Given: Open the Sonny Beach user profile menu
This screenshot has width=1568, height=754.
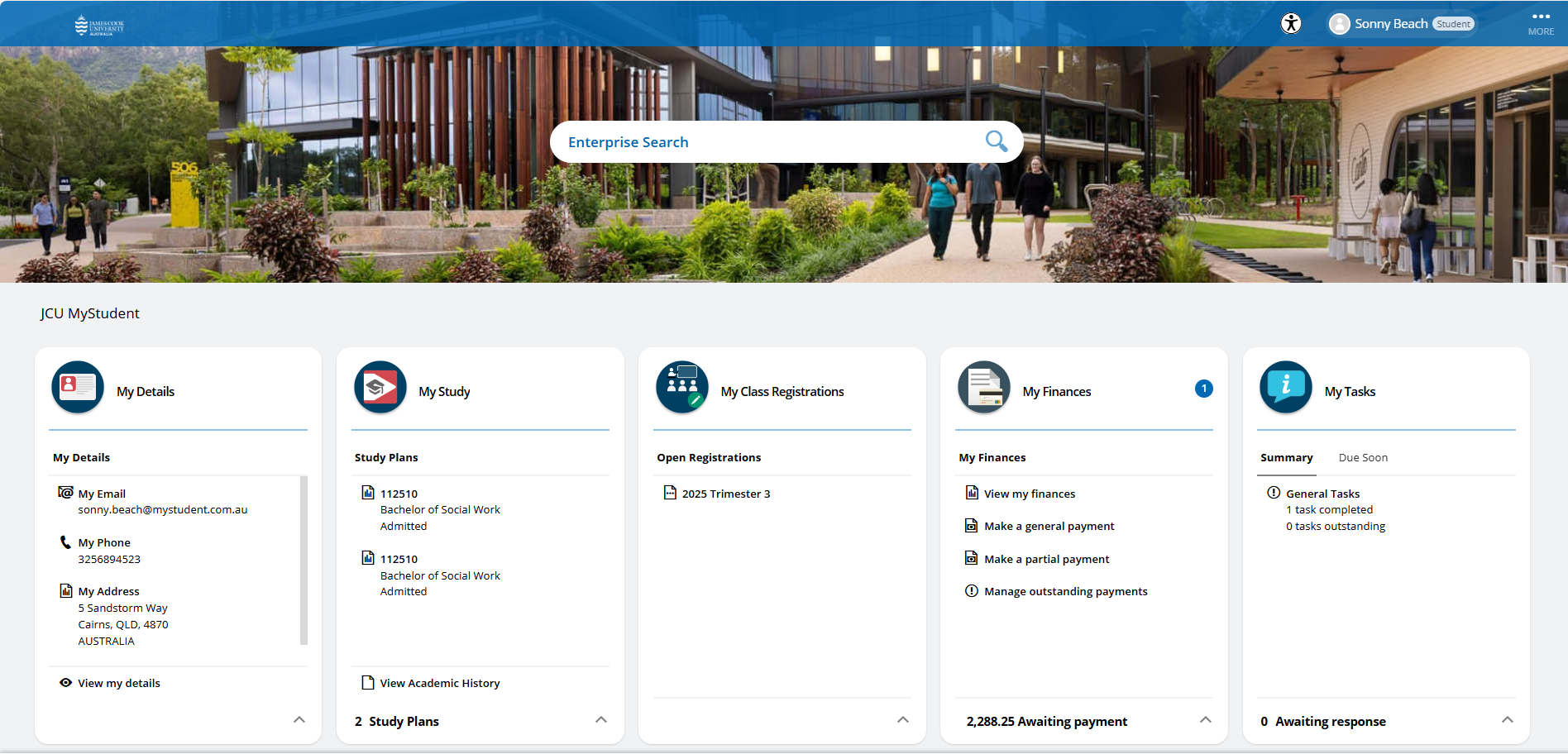Looking at the screenshot, I should click(x=1402, y=24).
